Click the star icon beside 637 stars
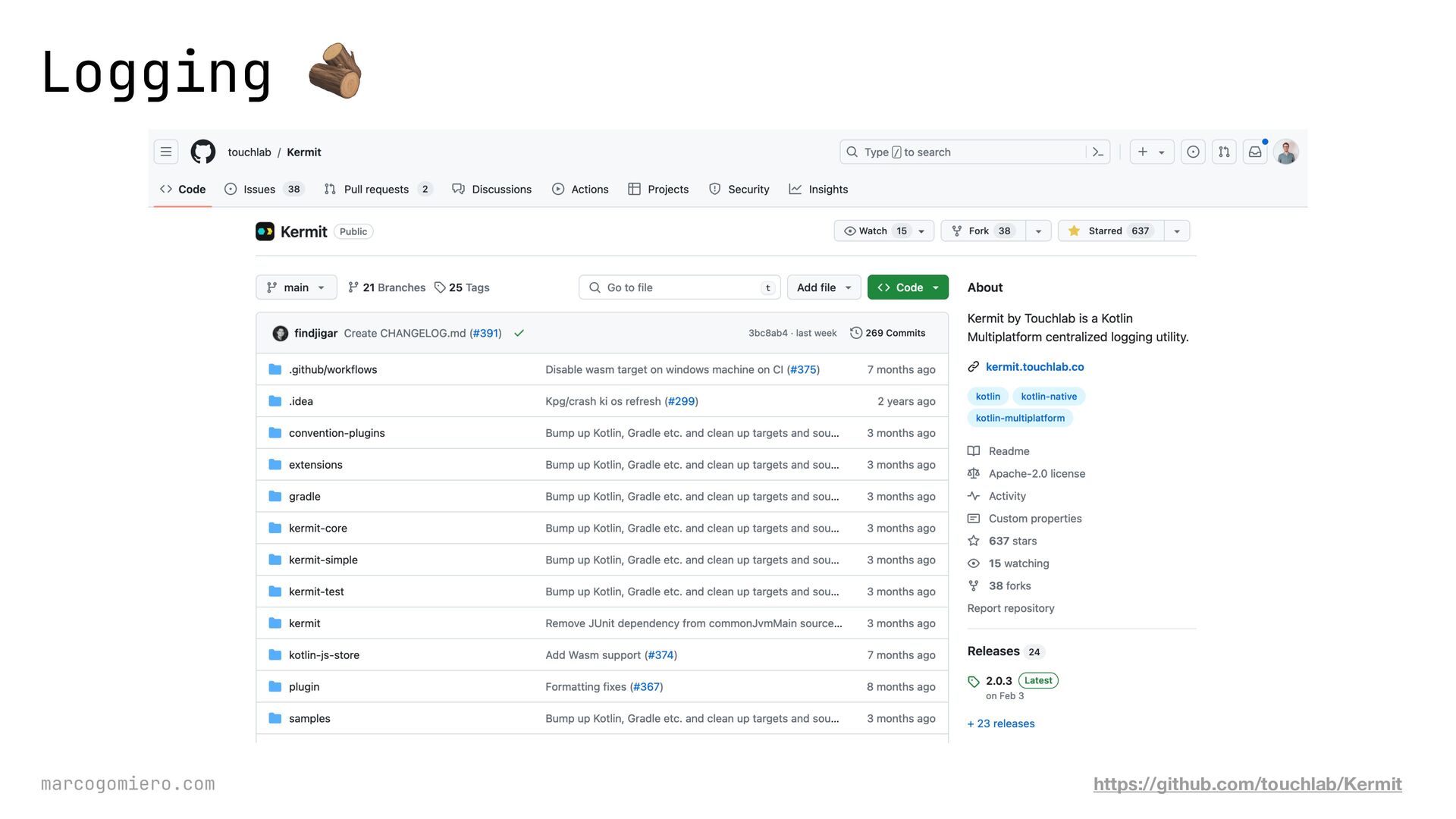Viewport: 1456px width, 819px height. 974,541
